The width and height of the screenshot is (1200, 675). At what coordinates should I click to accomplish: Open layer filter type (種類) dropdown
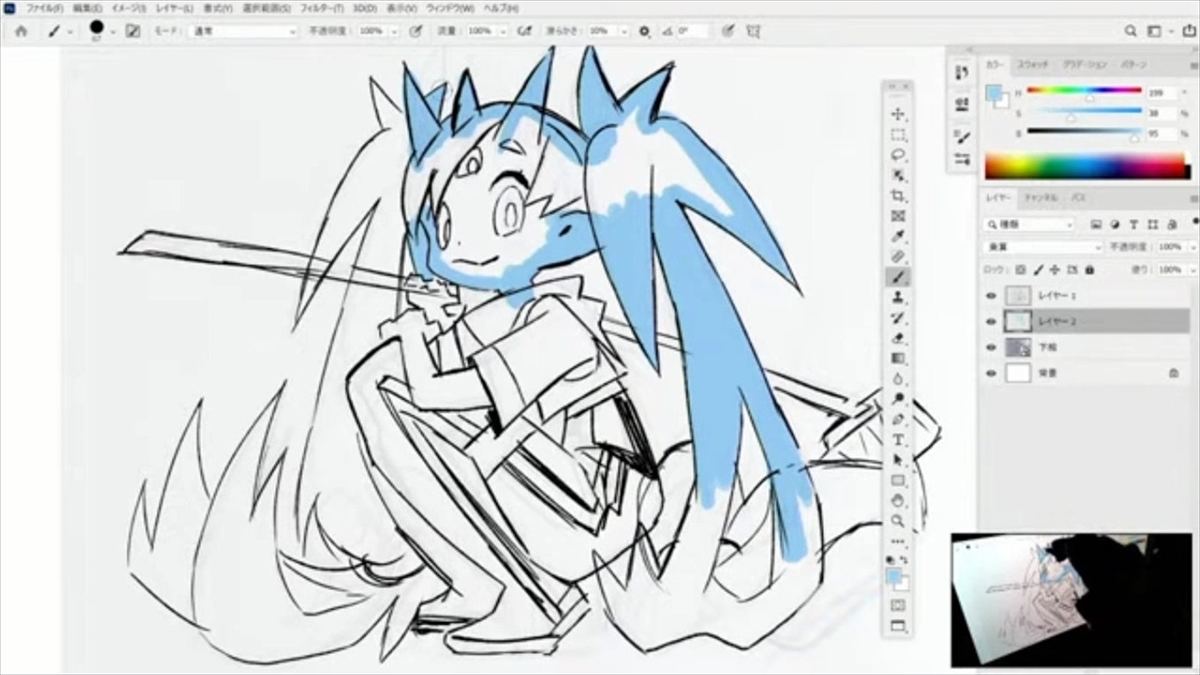coord(1030,224)
